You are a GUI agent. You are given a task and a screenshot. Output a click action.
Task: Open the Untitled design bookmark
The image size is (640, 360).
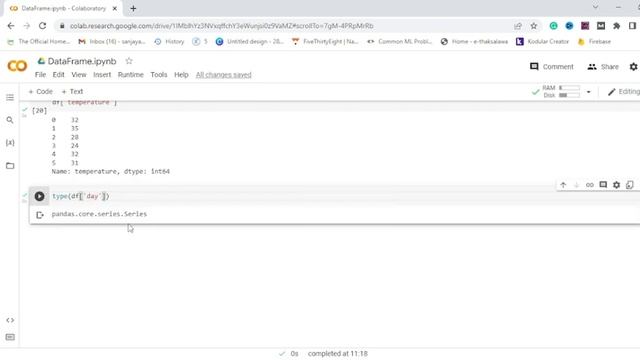(x=249, y=42)
